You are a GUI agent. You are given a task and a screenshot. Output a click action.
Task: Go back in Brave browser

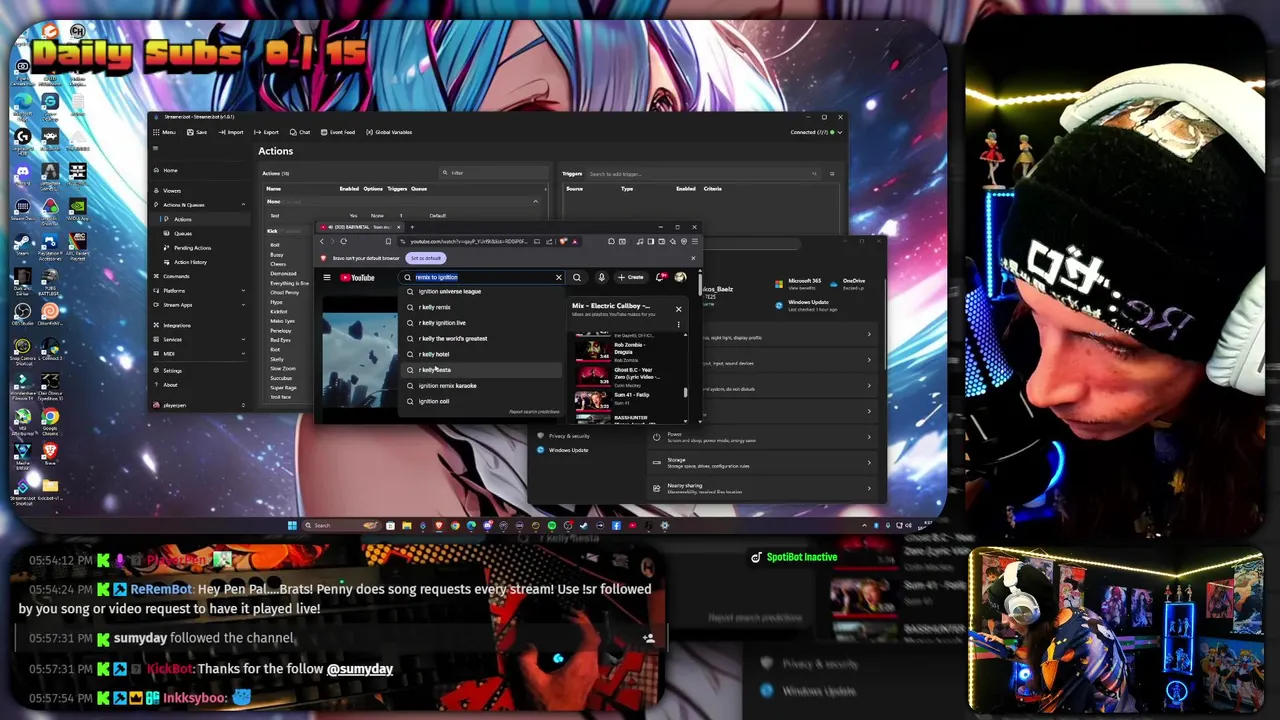coord(322,241)
